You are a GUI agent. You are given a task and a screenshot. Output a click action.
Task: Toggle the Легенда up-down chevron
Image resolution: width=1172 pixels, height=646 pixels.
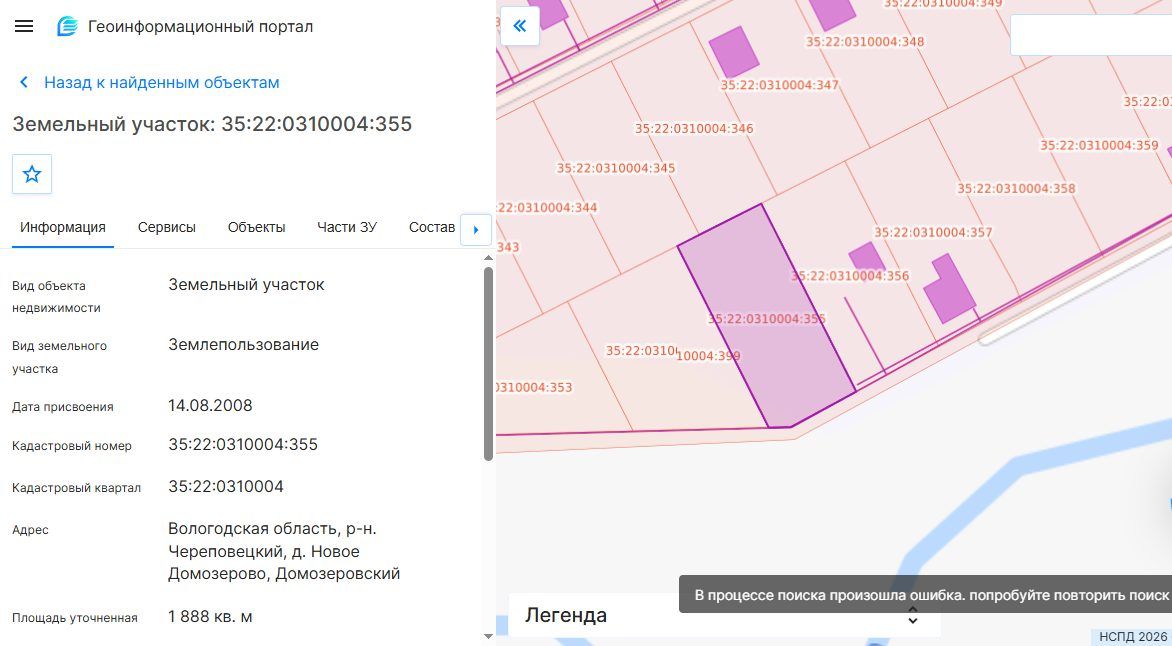[x=913, y=615]
